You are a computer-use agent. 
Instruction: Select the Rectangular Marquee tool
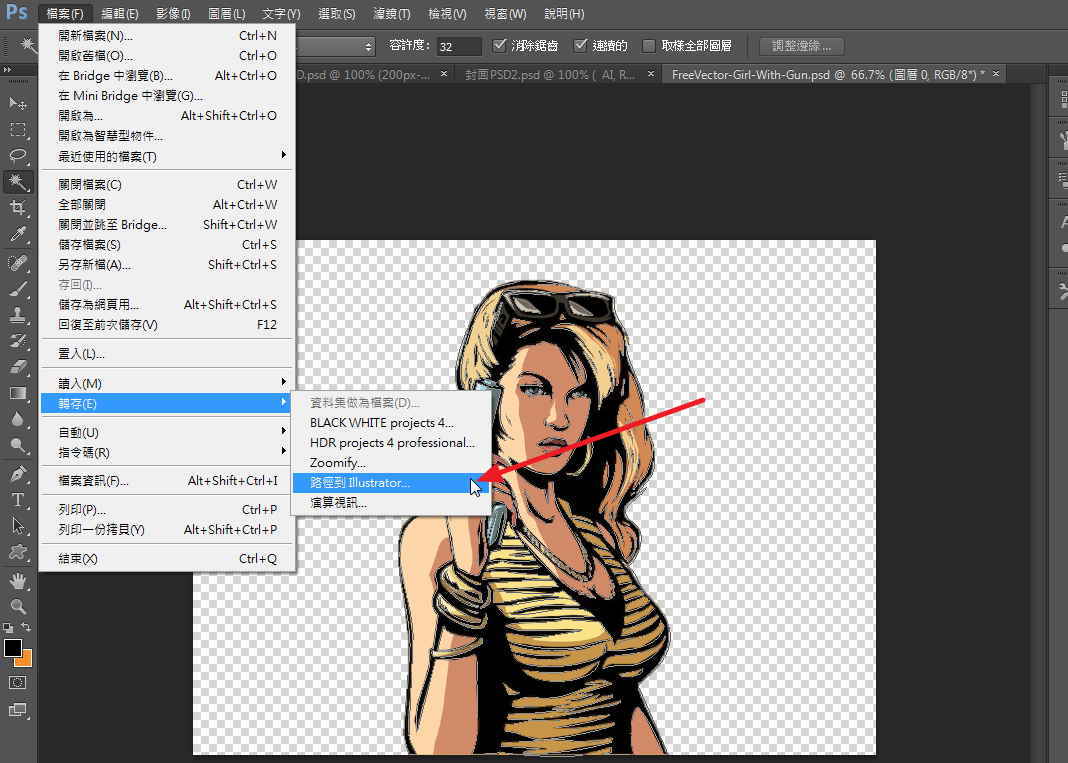pyautogui.click(x=18, y=129)
